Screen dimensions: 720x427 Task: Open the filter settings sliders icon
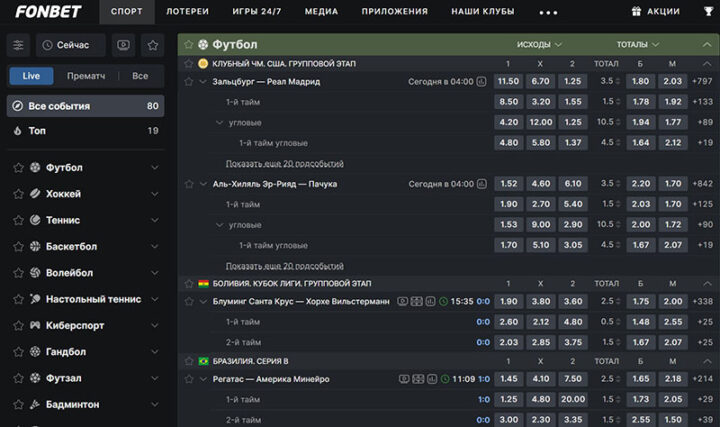(18, 45)
